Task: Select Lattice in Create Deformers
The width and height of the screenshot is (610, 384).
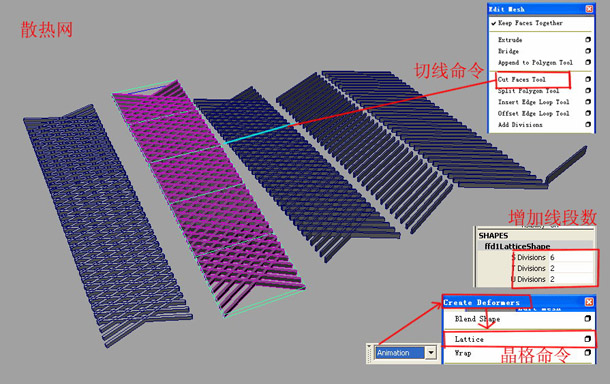Action: pyautogui.click(x=469, y=339)
